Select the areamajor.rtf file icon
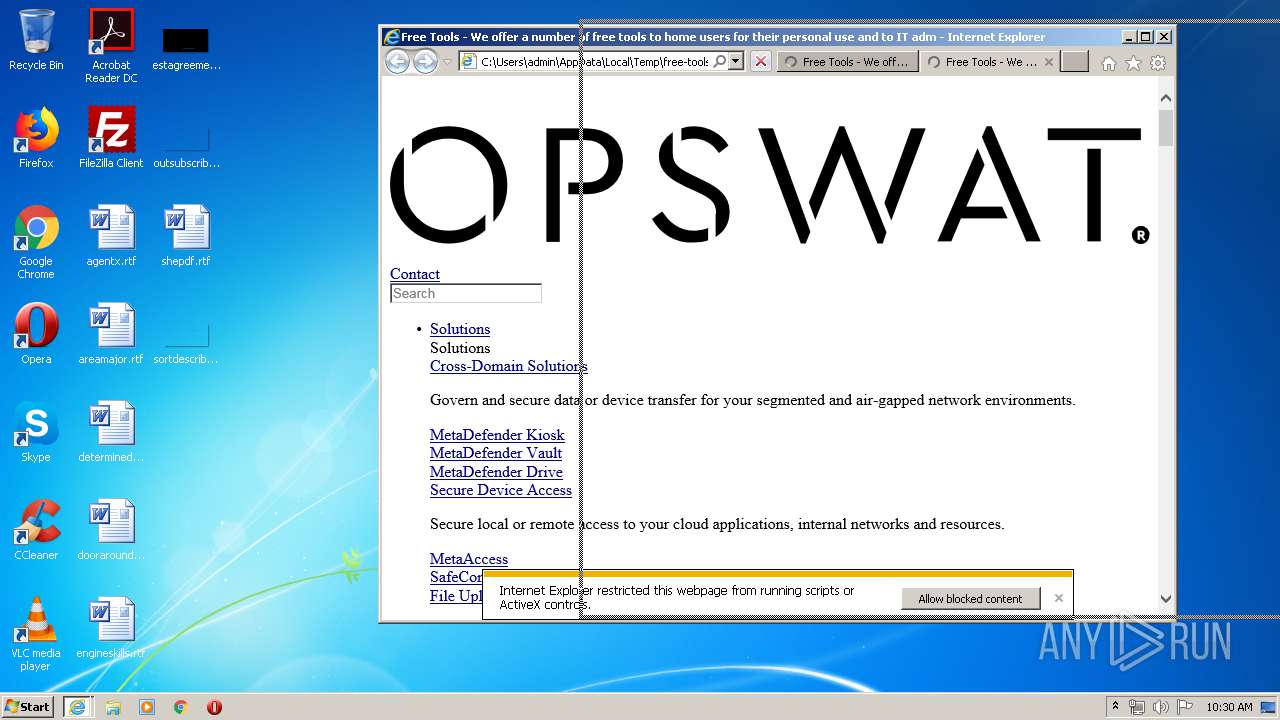Screen dimensions: 1280x720 111,334
